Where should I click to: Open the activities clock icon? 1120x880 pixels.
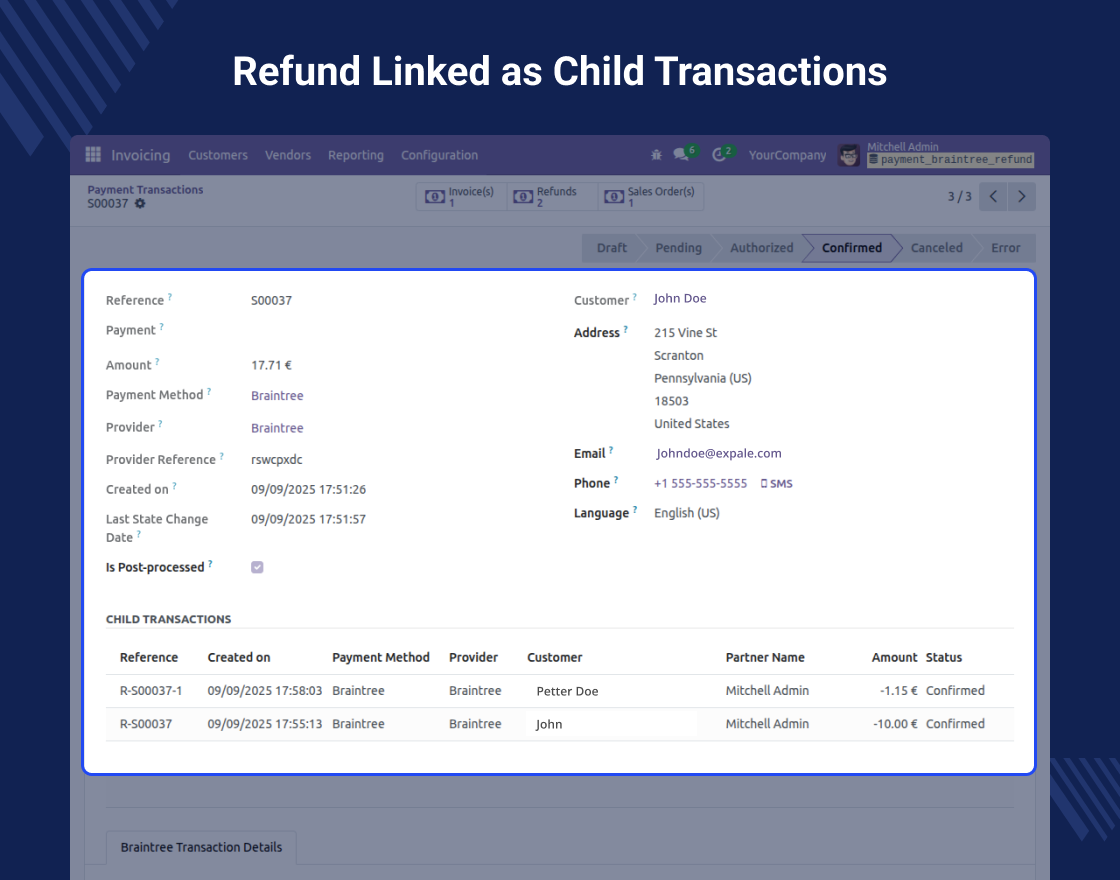click(719, 155)
